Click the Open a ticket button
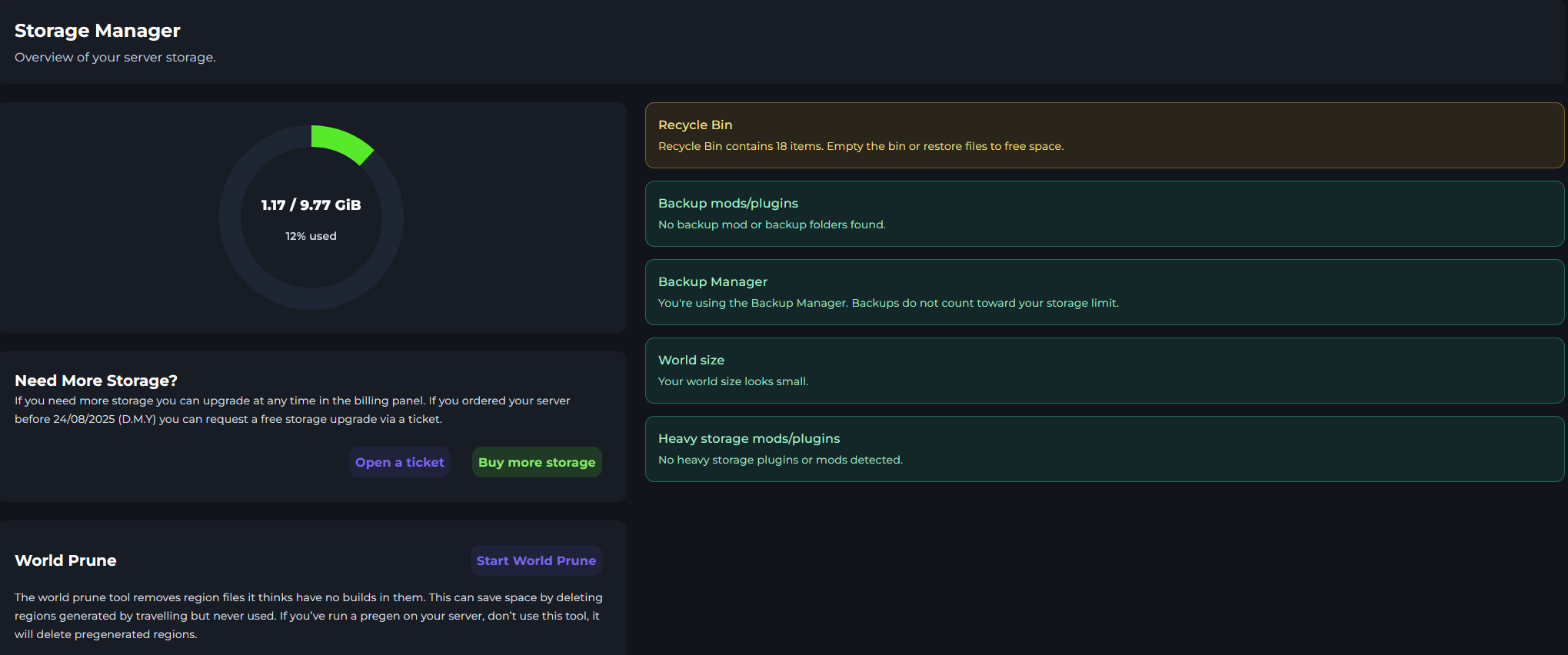Viewport: 1568px width, 655px height. coord(399,462)
